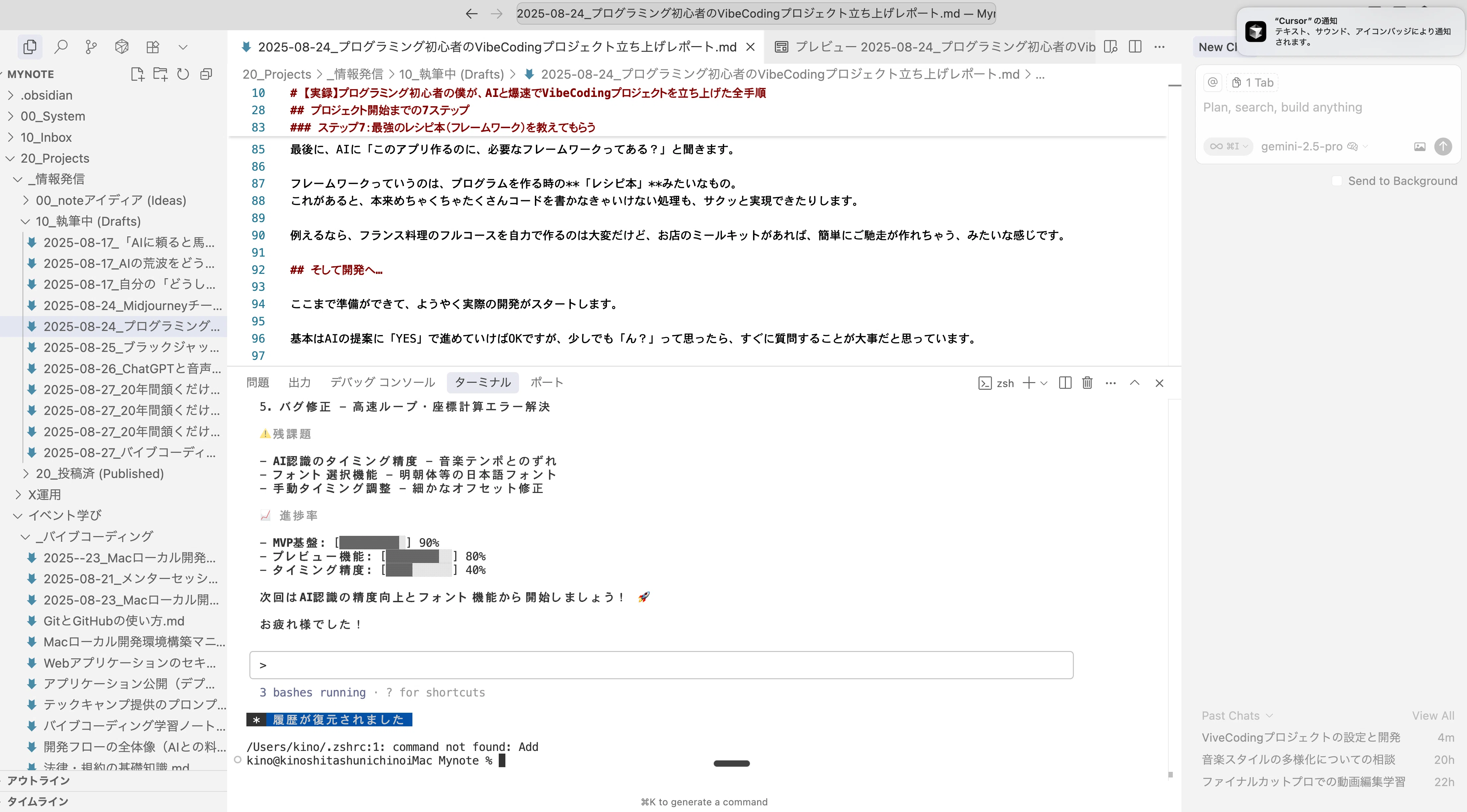This screenshot has width=1467, height=812.
Task: Open the GitとGitHubの使い方.md file
Action: [114, 621]
